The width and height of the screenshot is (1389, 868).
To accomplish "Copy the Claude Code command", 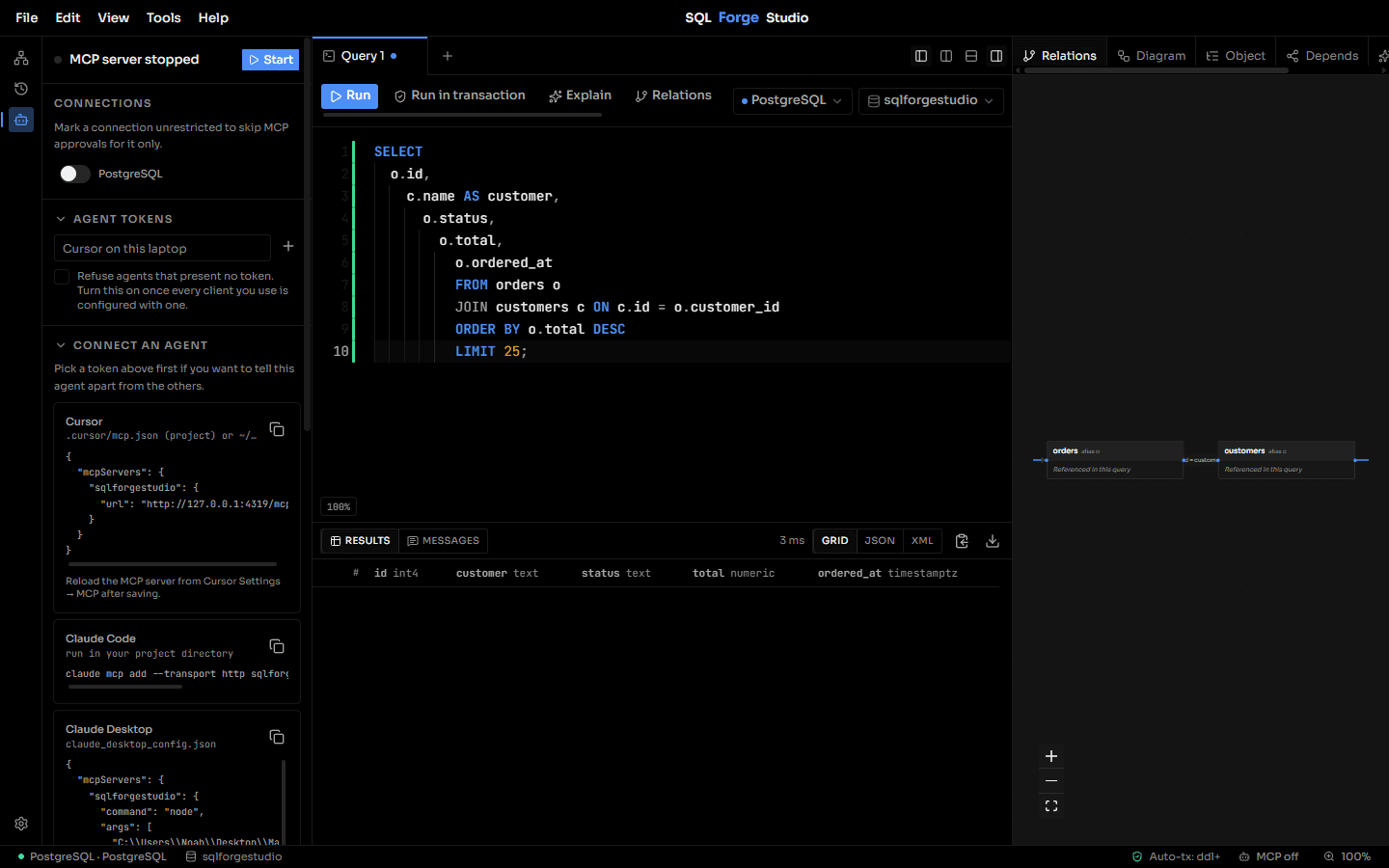I will [277, 646].
